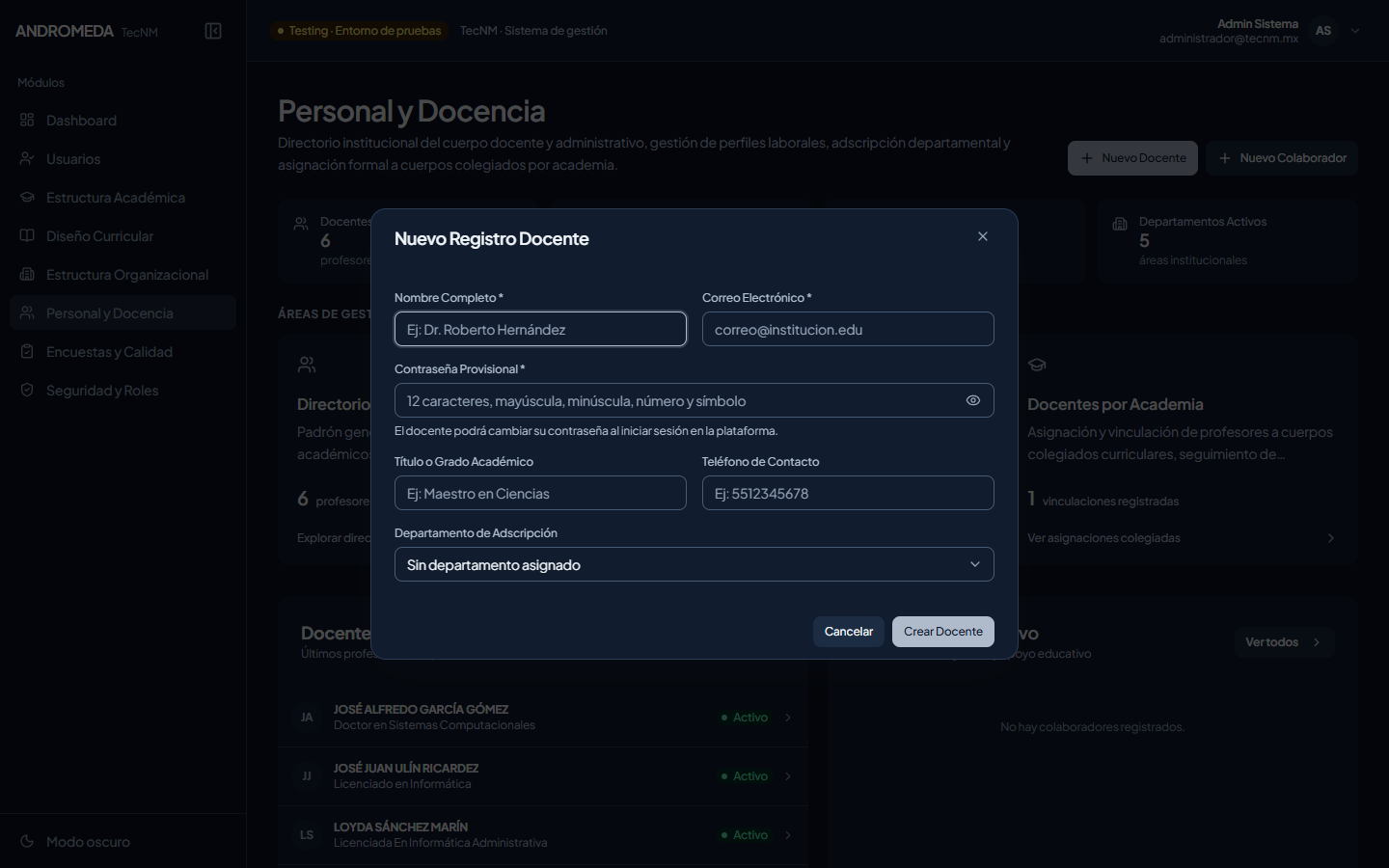Click Título o Grado Académico field

[540, 493]
